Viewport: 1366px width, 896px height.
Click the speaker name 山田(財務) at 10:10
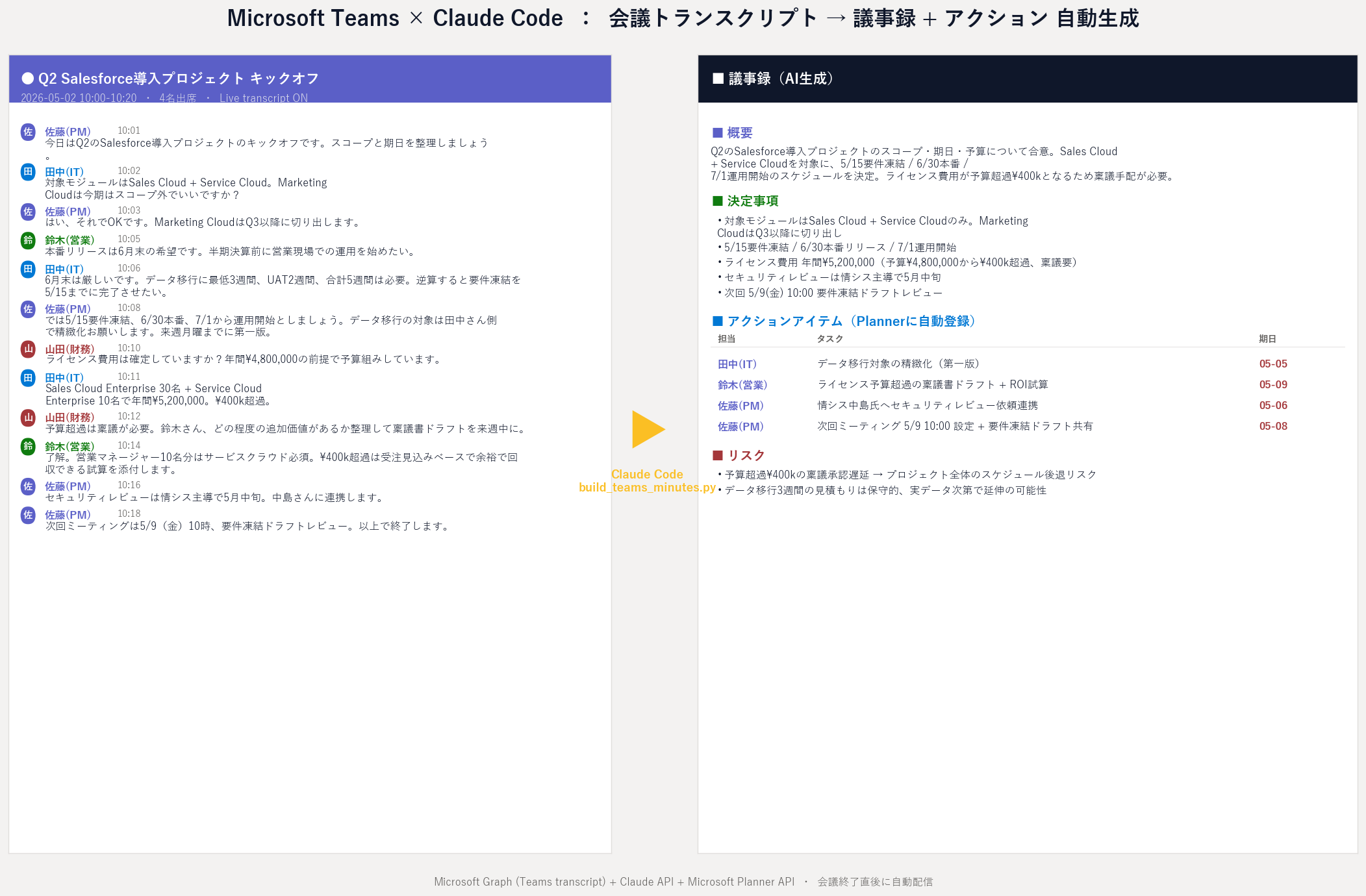70,349
